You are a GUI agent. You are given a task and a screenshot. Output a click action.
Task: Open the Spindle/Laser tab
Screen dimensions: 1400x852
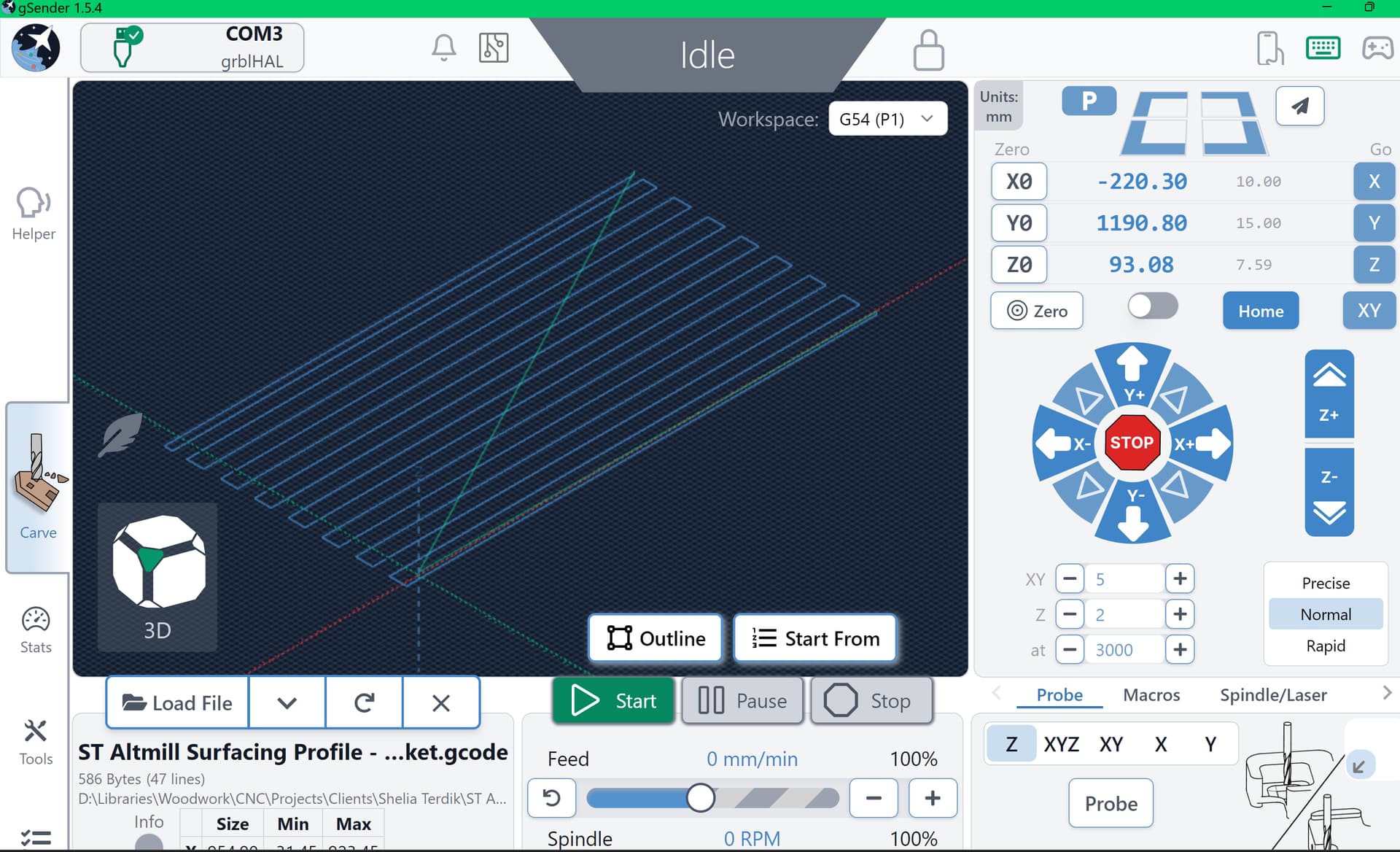pos(1272,694)
